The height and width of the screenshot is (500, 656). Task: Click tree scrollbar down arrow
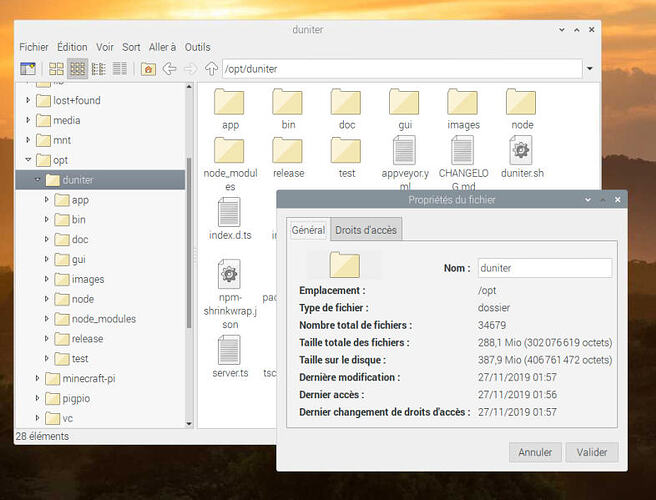[189, 423]
